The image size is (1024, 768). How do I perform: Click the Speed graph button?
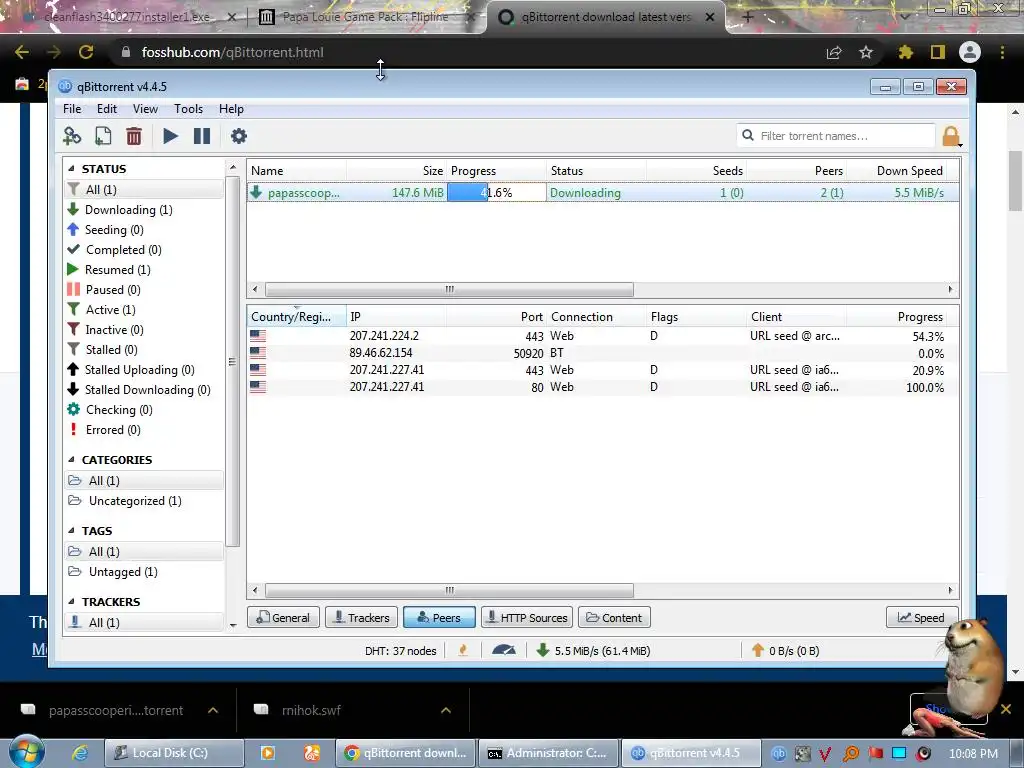tap(921, 618)
